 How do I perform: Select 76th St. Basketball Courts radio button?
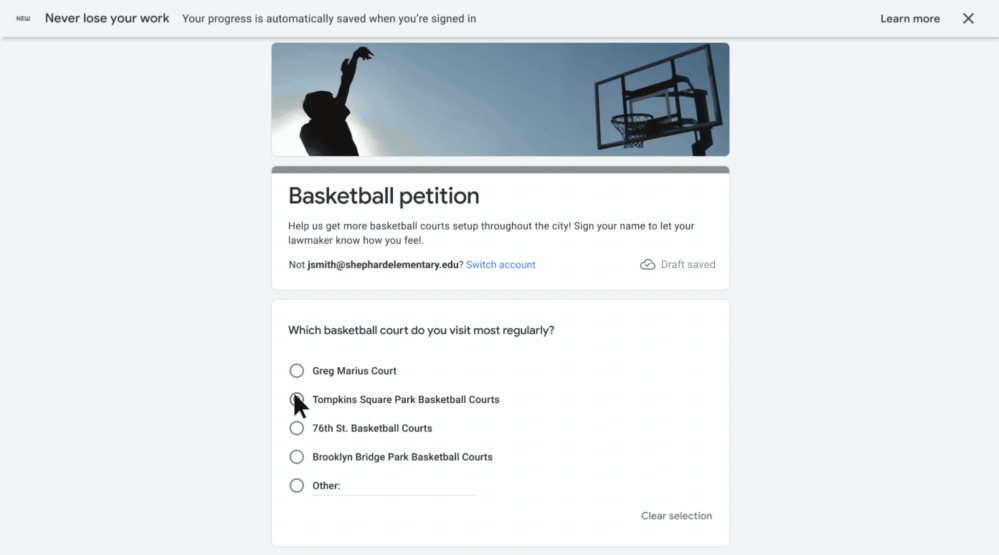[296, 428]
